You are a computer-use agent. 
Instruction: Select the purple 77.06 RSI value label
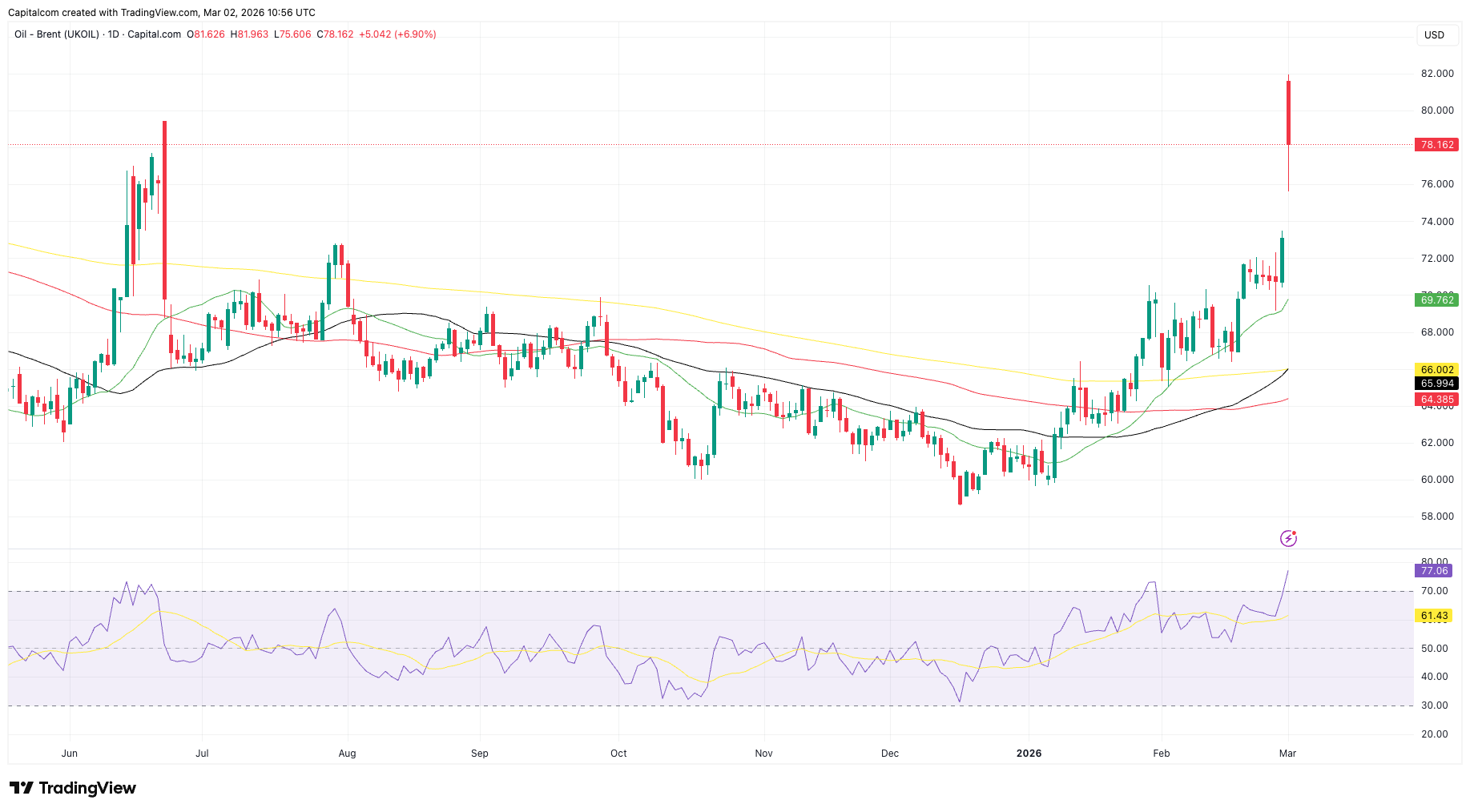(1434, 571)
